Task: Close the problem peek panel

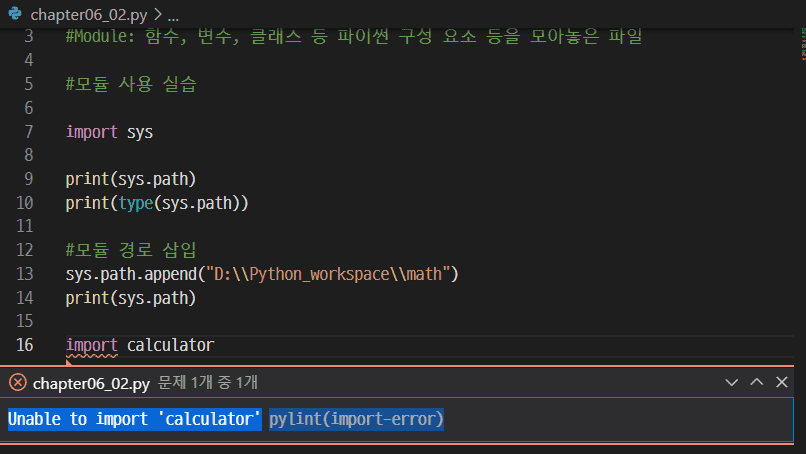Action: pyautogui.click(x=782, y=382)
